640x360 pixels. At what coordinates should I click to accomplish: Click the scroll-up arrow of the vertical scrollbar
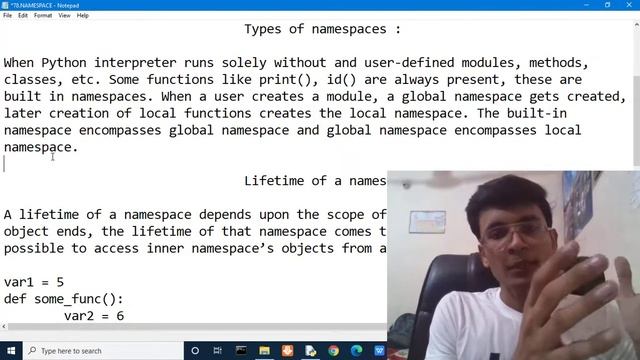[x=636, y=25]
